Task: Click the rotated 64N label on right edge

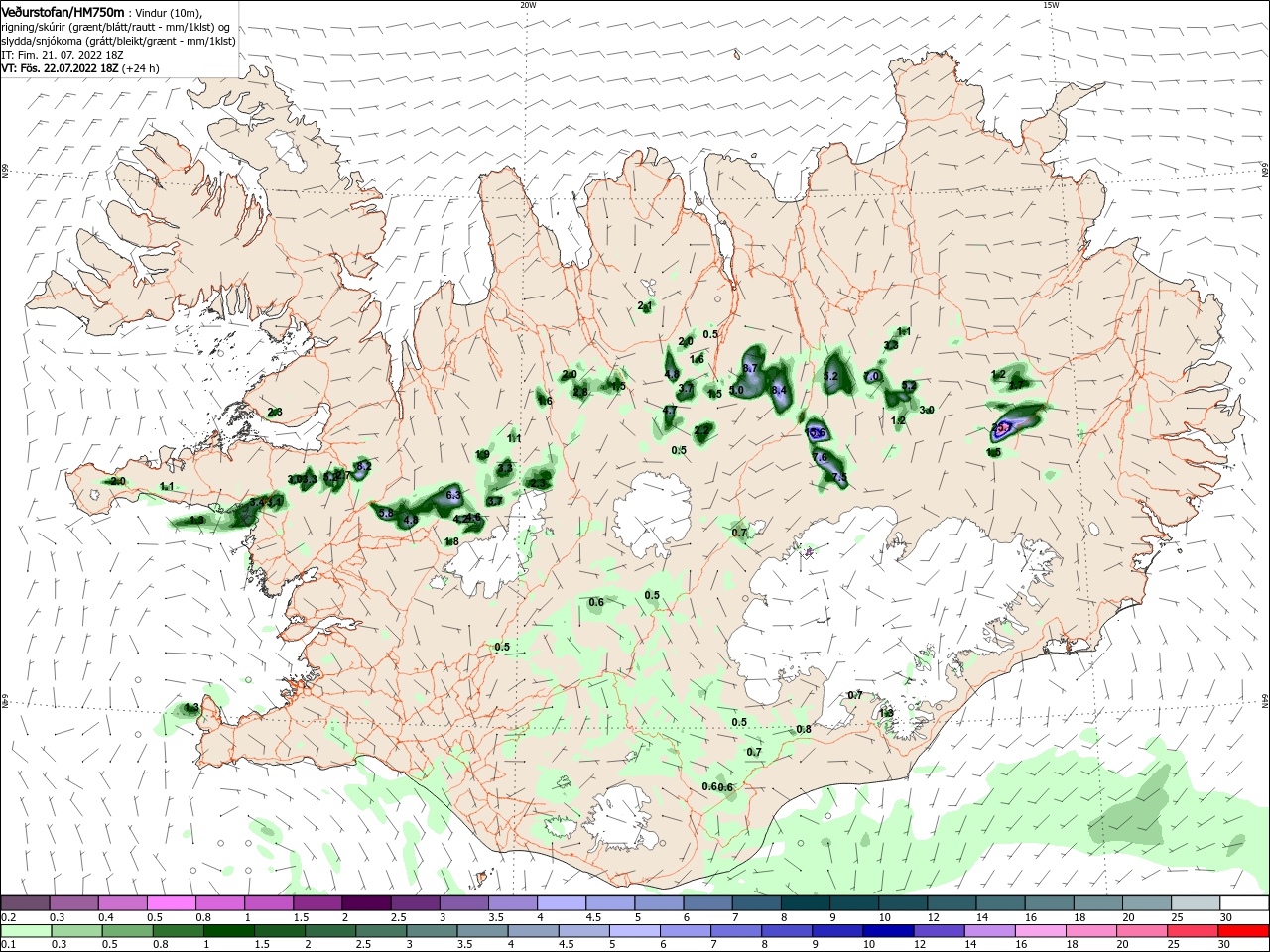Action: (1265, 701)
